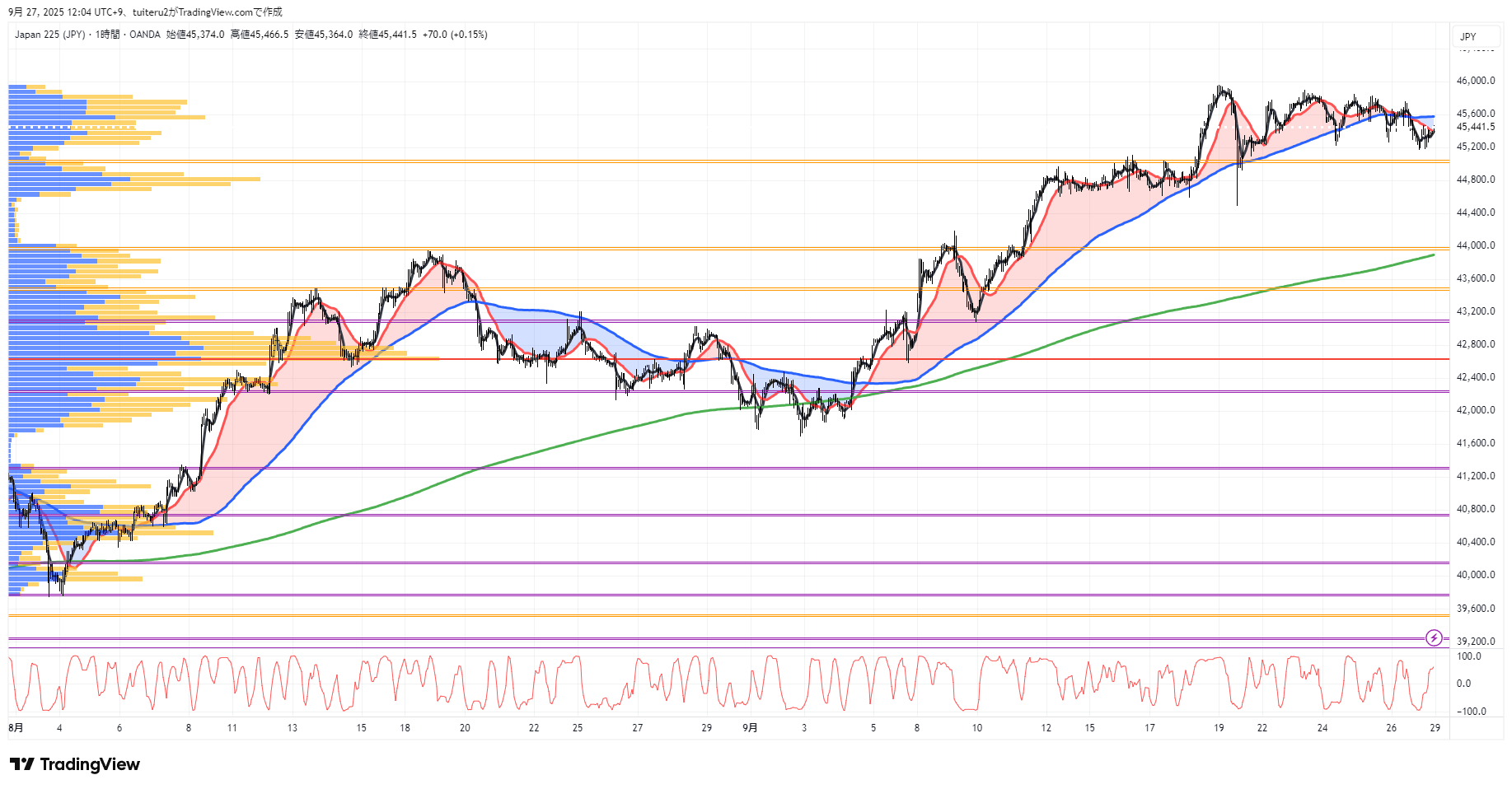
Task: Open the JPY currency selector
Action: pos(1468,36)
